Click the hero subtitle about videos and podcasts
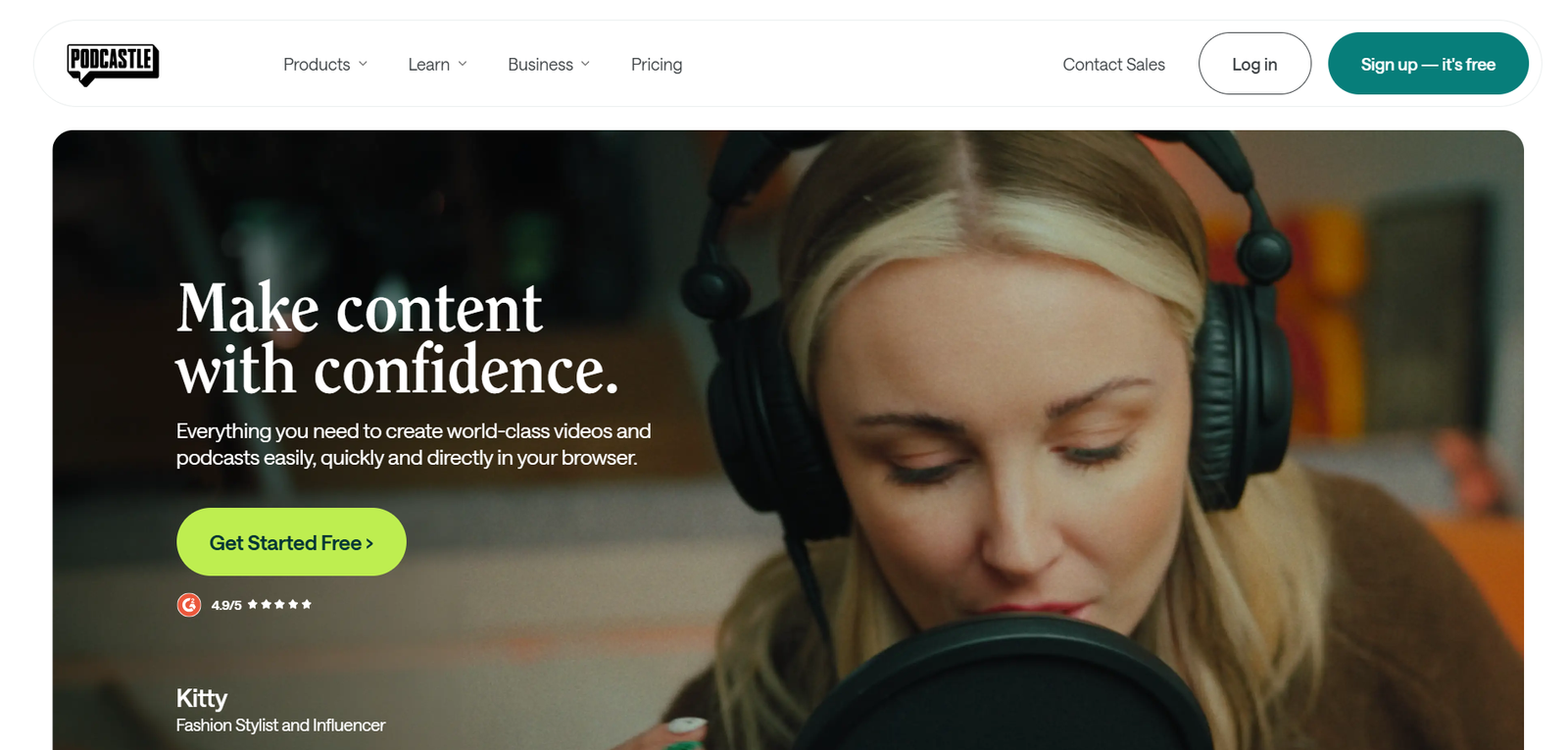 (414, 444)
